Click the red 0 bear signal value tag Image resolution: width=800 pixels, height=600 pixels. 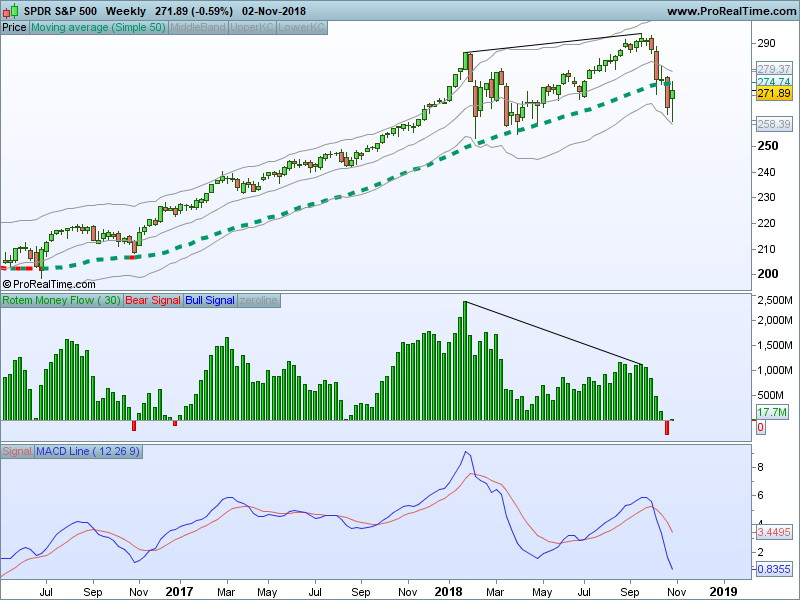(760, 427)
